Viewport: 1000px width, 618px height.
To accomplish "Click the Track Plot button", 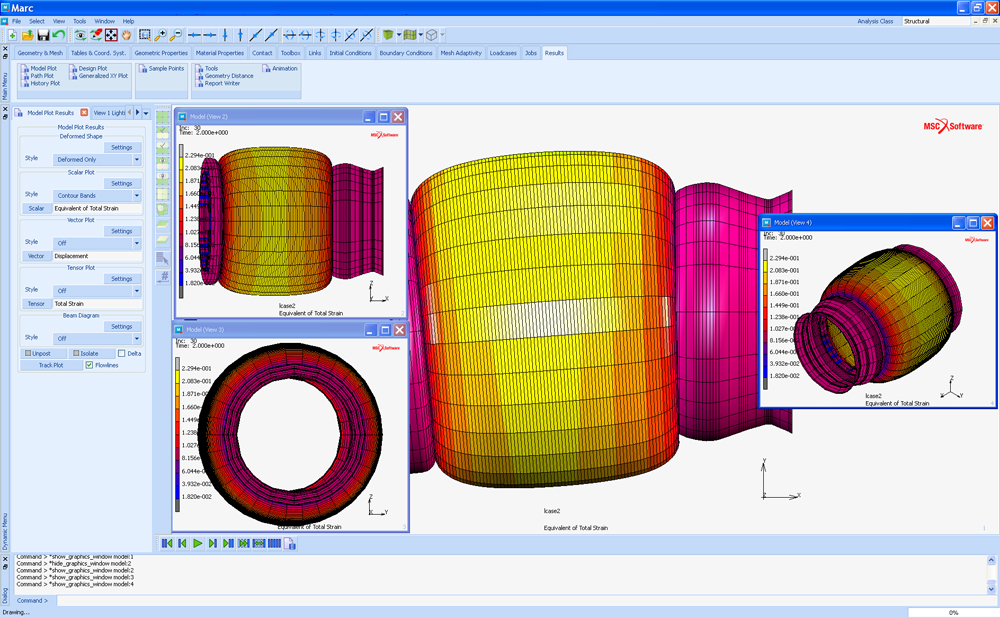I will (x=51, y=365).
